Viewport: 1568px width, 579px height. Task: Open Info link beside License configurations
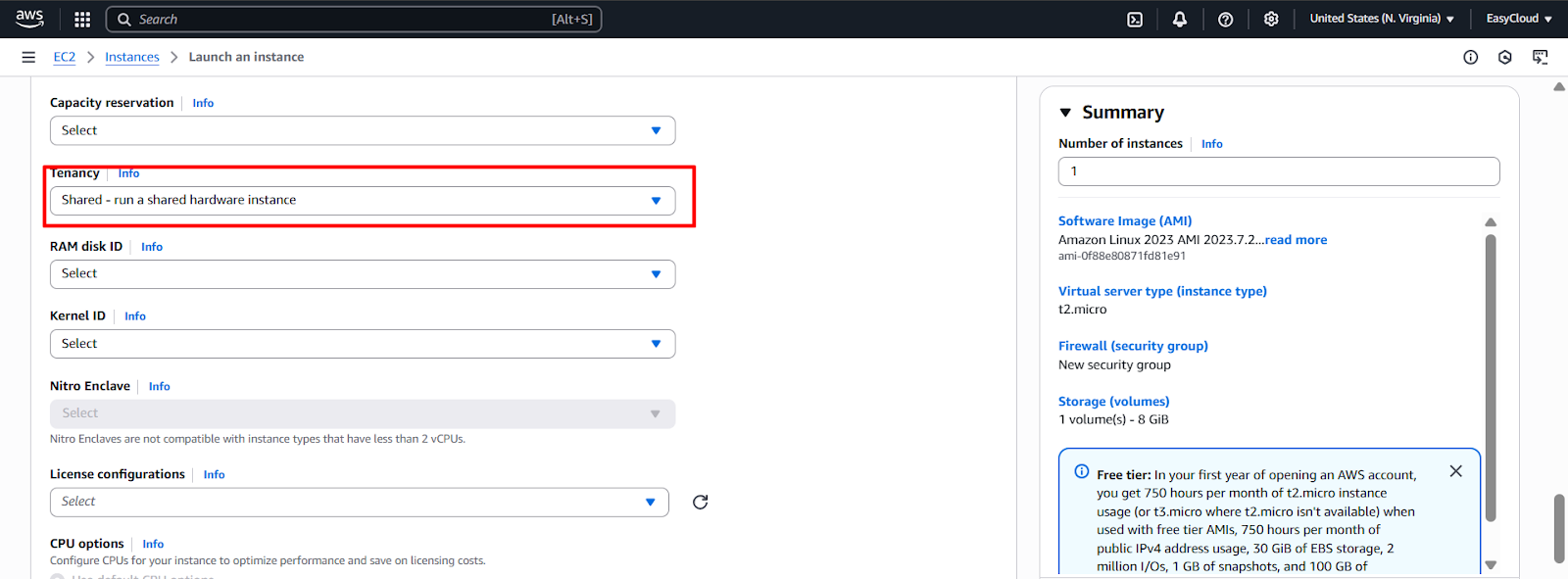point(215,475)
